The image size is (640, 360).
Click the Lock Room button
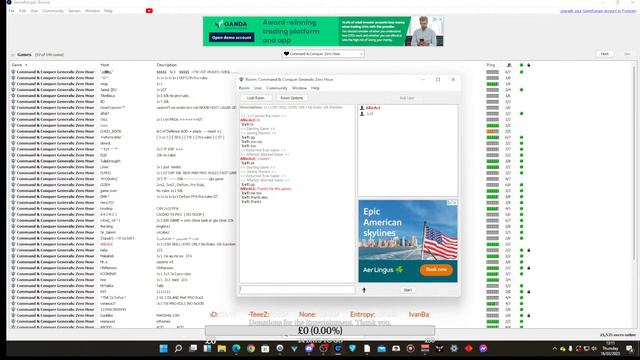point(256,98)
